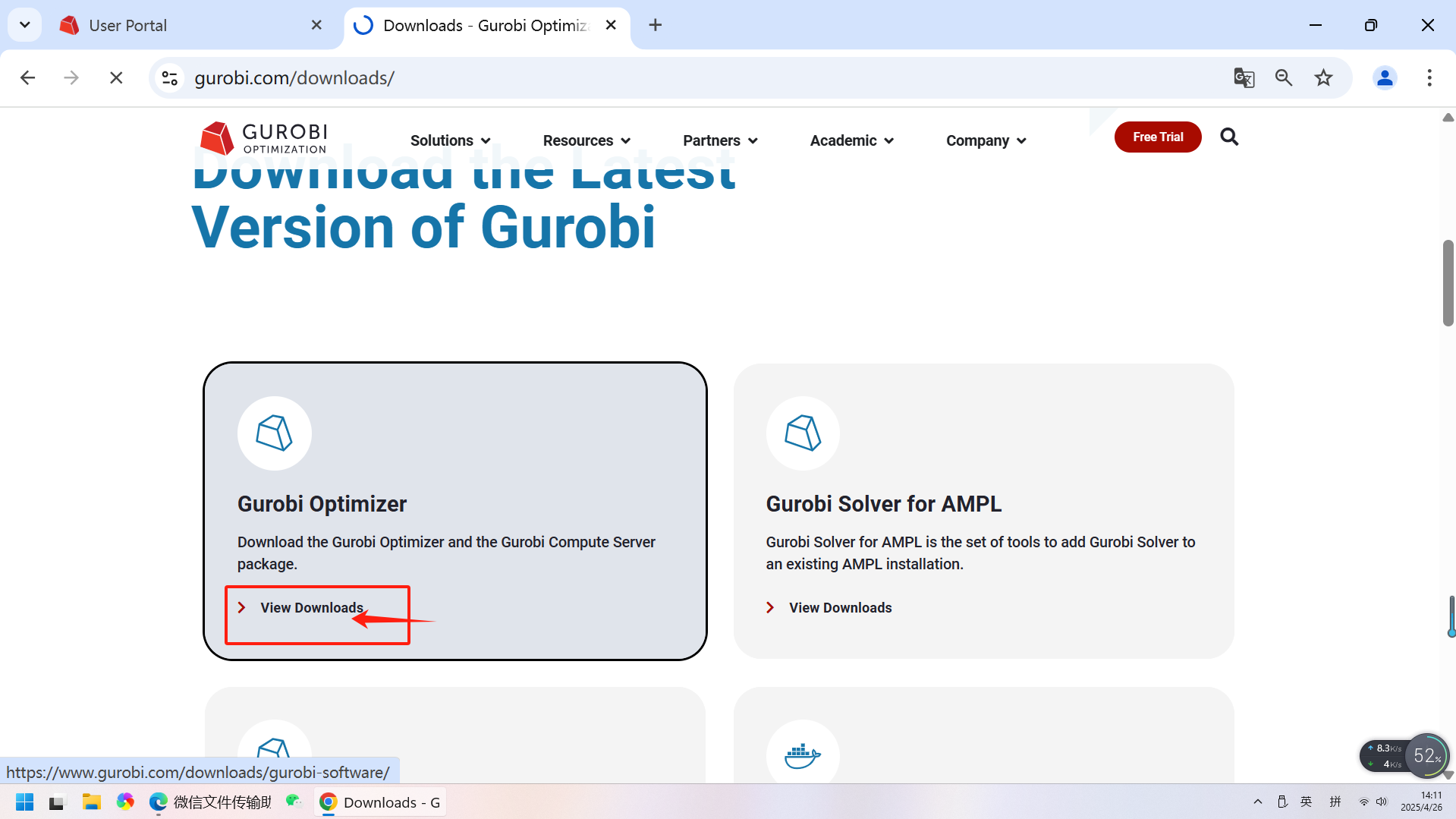Open the 微信文件传输助手 taskbar item
Screen dimensions: 1456x819
pyautogui.click(x=211, y=802)
